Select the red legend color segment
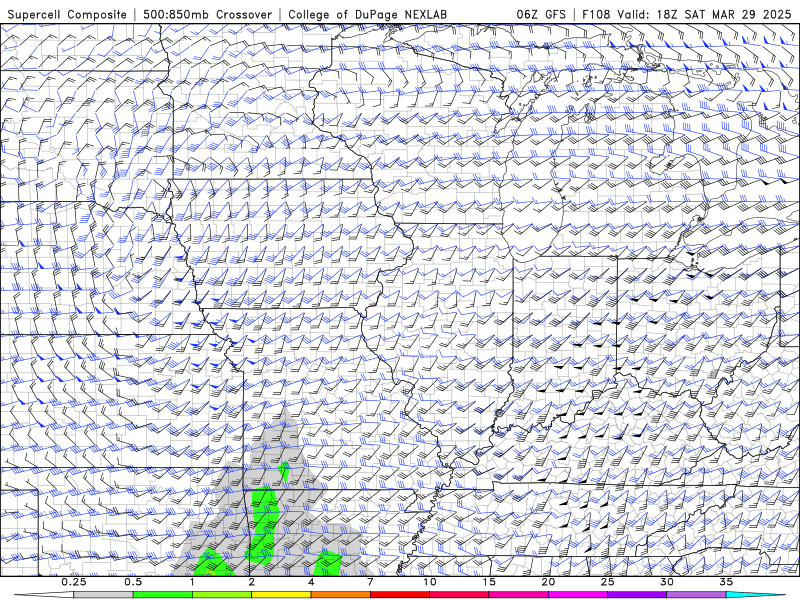This screenshot has height=600, width=800. 399,595
